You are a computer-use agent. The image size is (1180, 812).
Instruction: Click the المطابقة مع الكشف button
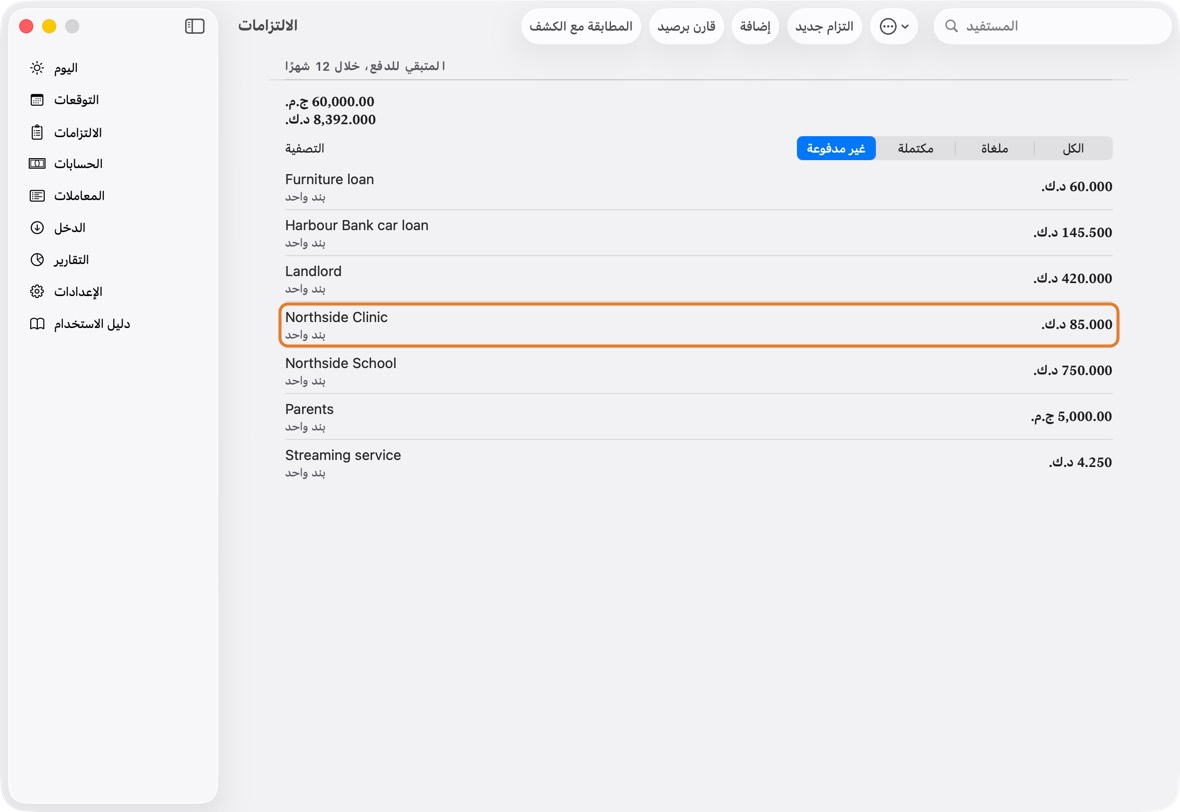tap(581, 26)
